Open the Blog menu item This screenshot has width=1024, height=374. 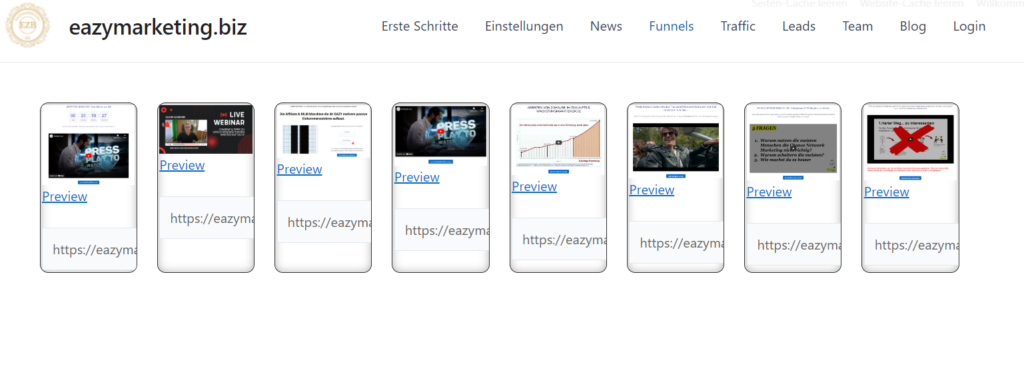coord(913,27)
